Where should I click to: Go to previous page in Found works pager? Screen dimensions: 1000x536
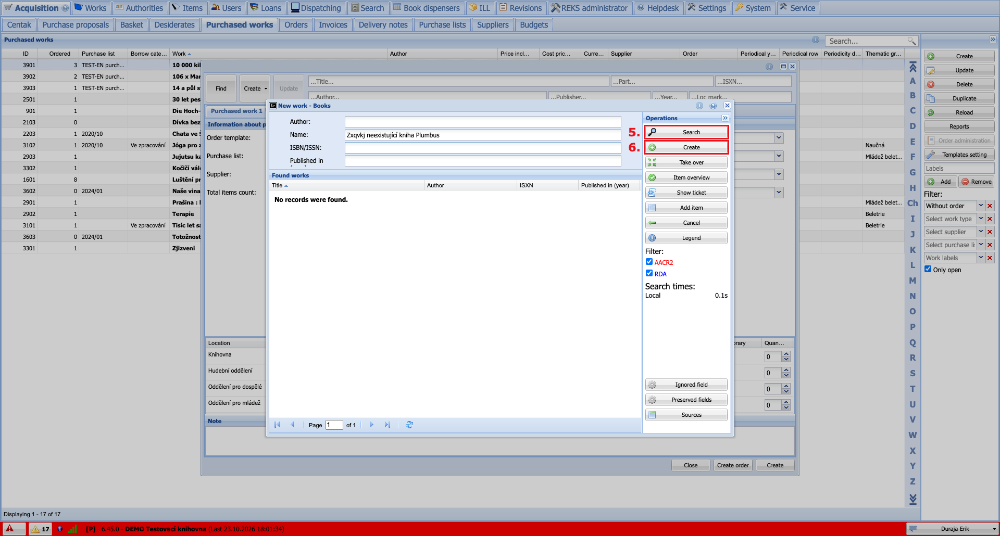point(293,424)
